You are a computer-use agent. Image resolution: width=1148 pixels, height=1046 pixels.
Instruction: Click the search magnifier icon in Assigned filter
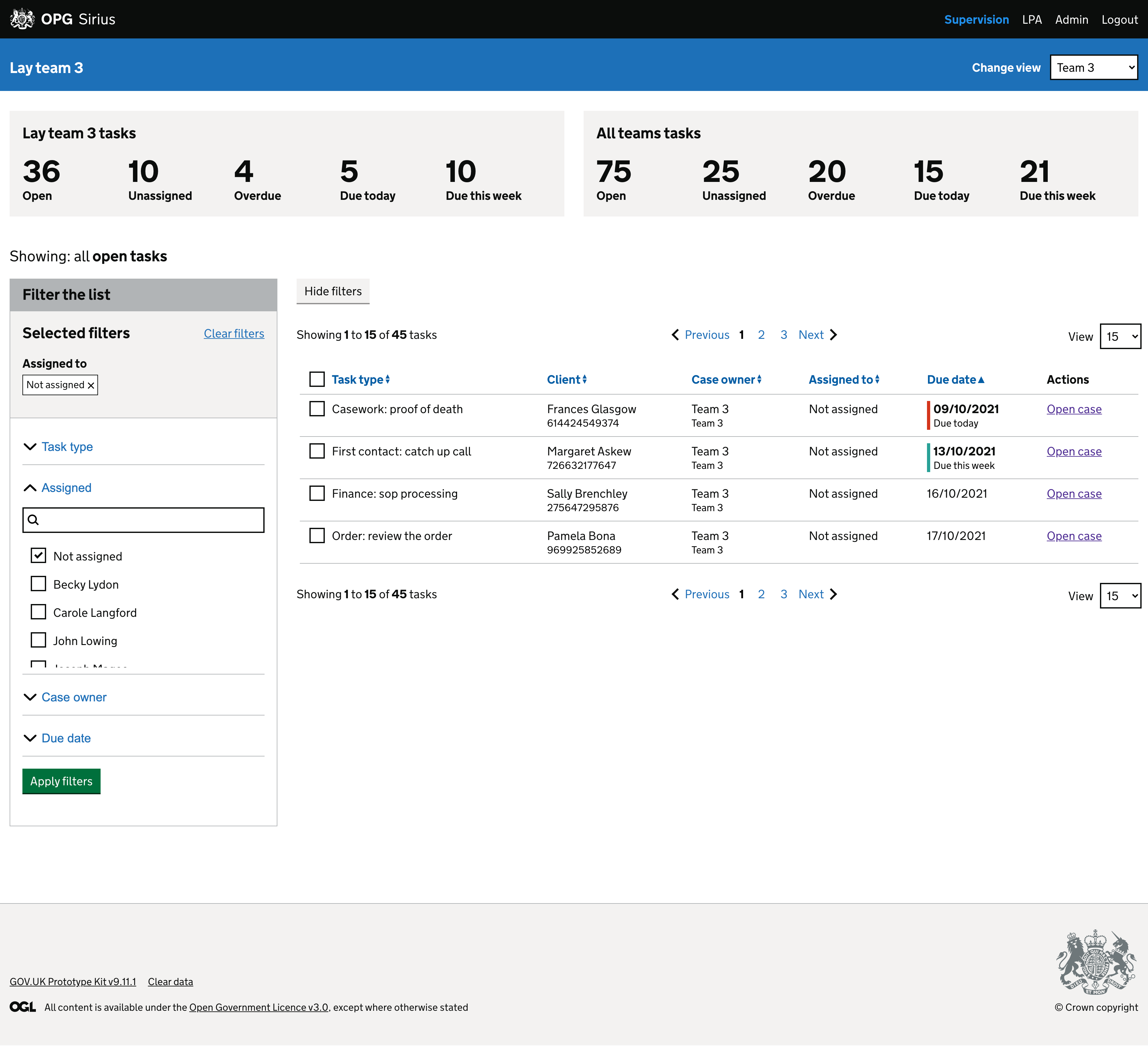point(34,520)
